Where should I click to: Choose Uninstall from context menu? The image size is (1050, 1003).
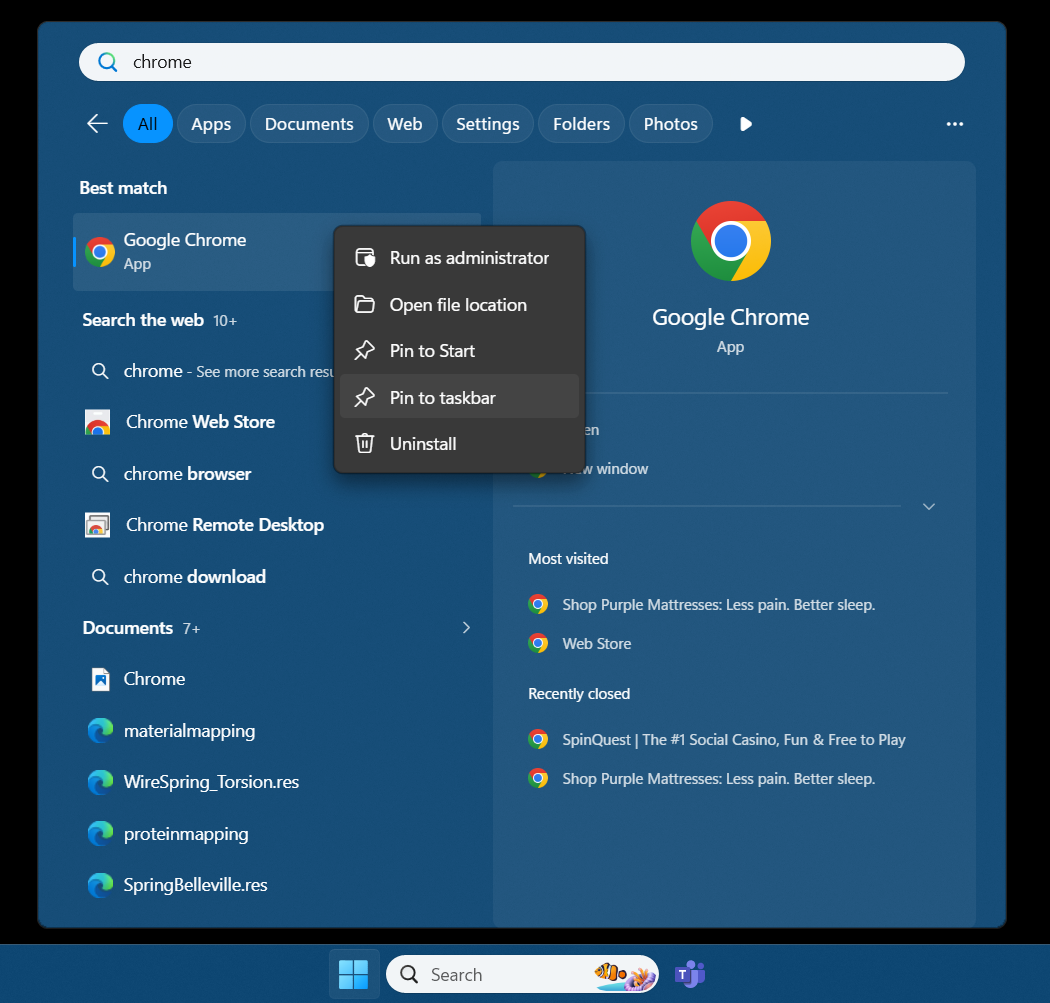tap(459, 443)
